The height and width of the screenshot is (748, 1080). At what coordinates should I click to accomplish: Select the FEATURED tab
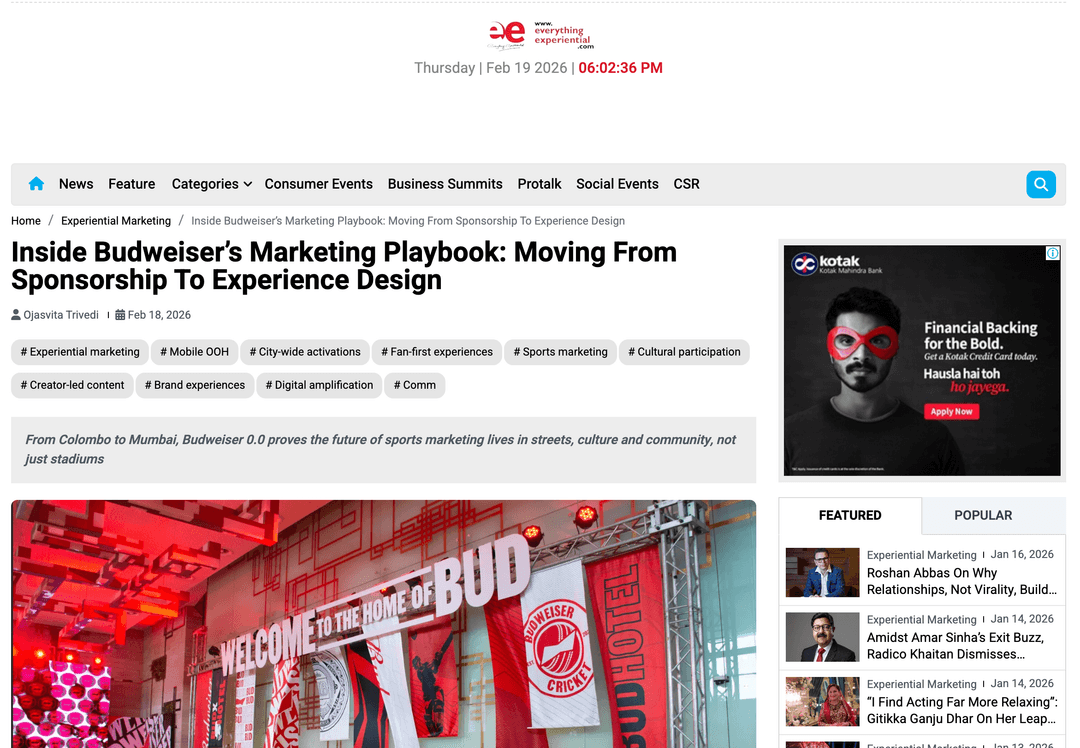coord(849,515)
